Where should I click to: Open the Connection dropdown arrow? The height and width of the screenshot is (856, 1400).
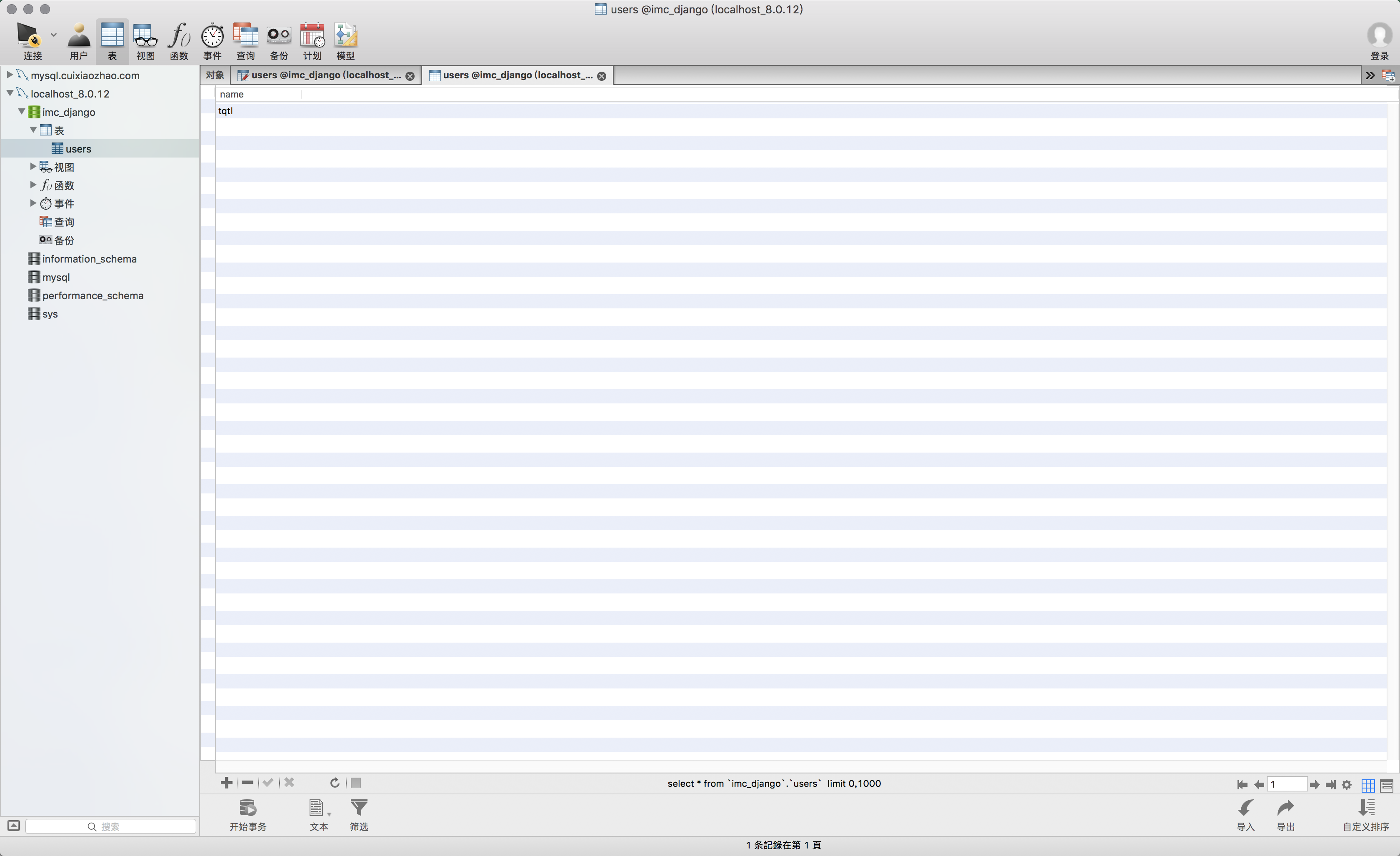tap(53, 35)
